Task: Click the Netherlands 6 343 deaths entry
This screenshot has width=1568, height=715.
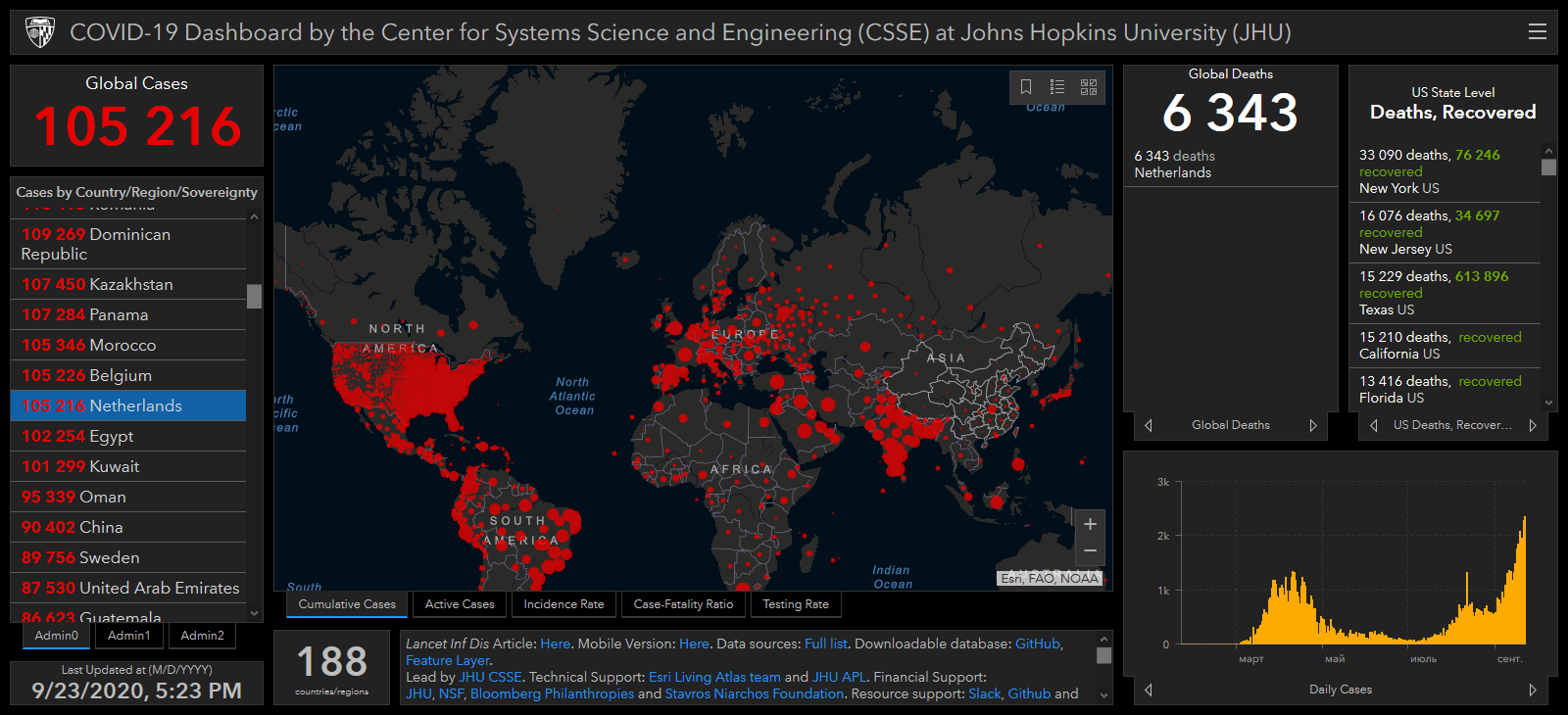Action: [1230, 164]
